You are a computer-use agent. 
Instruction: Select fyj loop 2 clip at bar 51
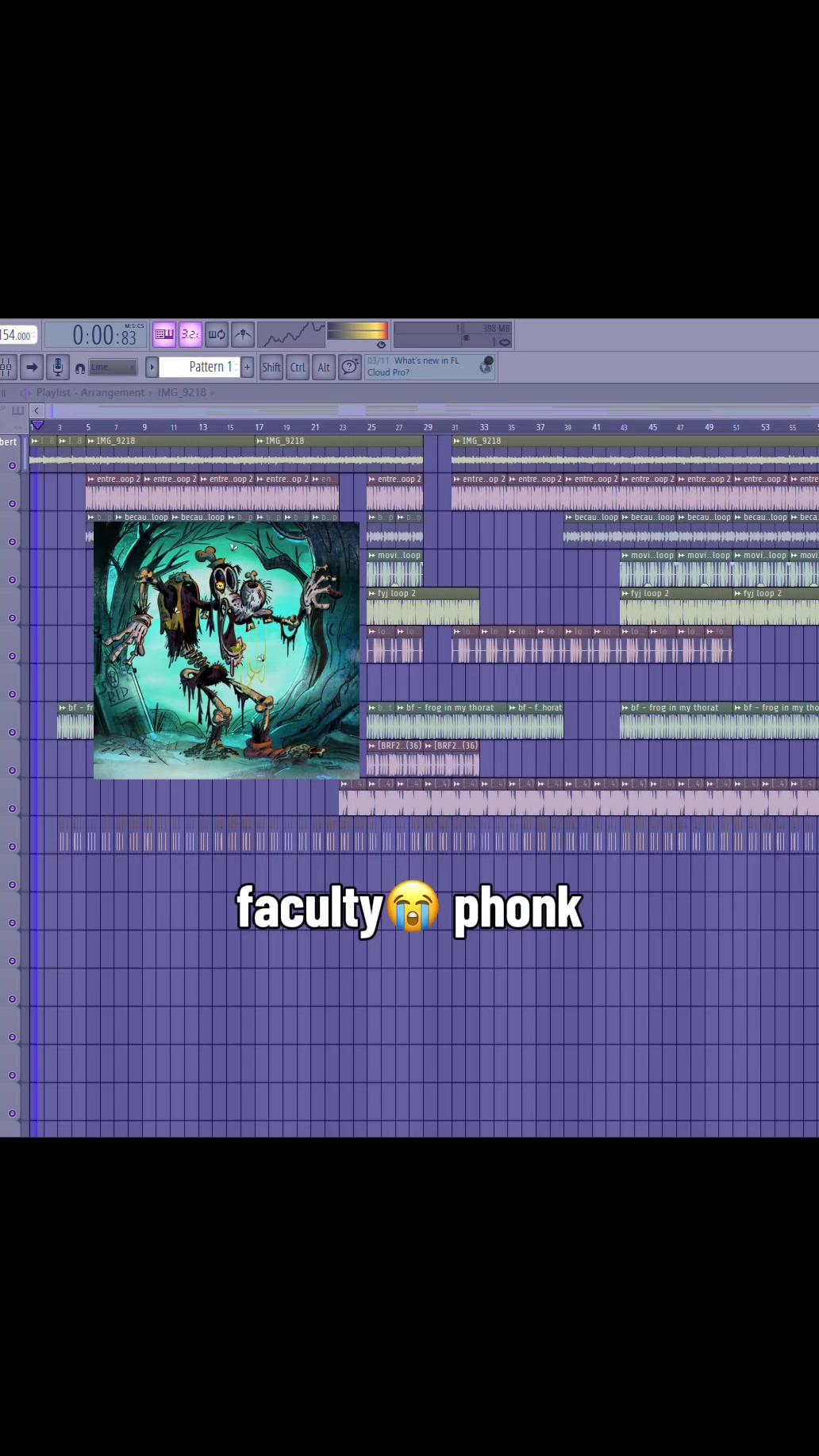(775, 607)
